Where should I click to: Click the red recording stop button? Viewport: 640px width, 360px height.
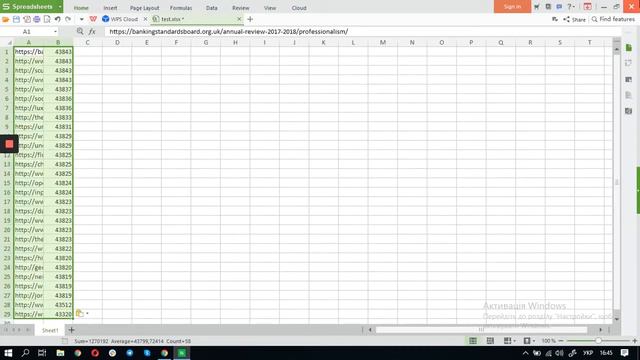(9, 144)
